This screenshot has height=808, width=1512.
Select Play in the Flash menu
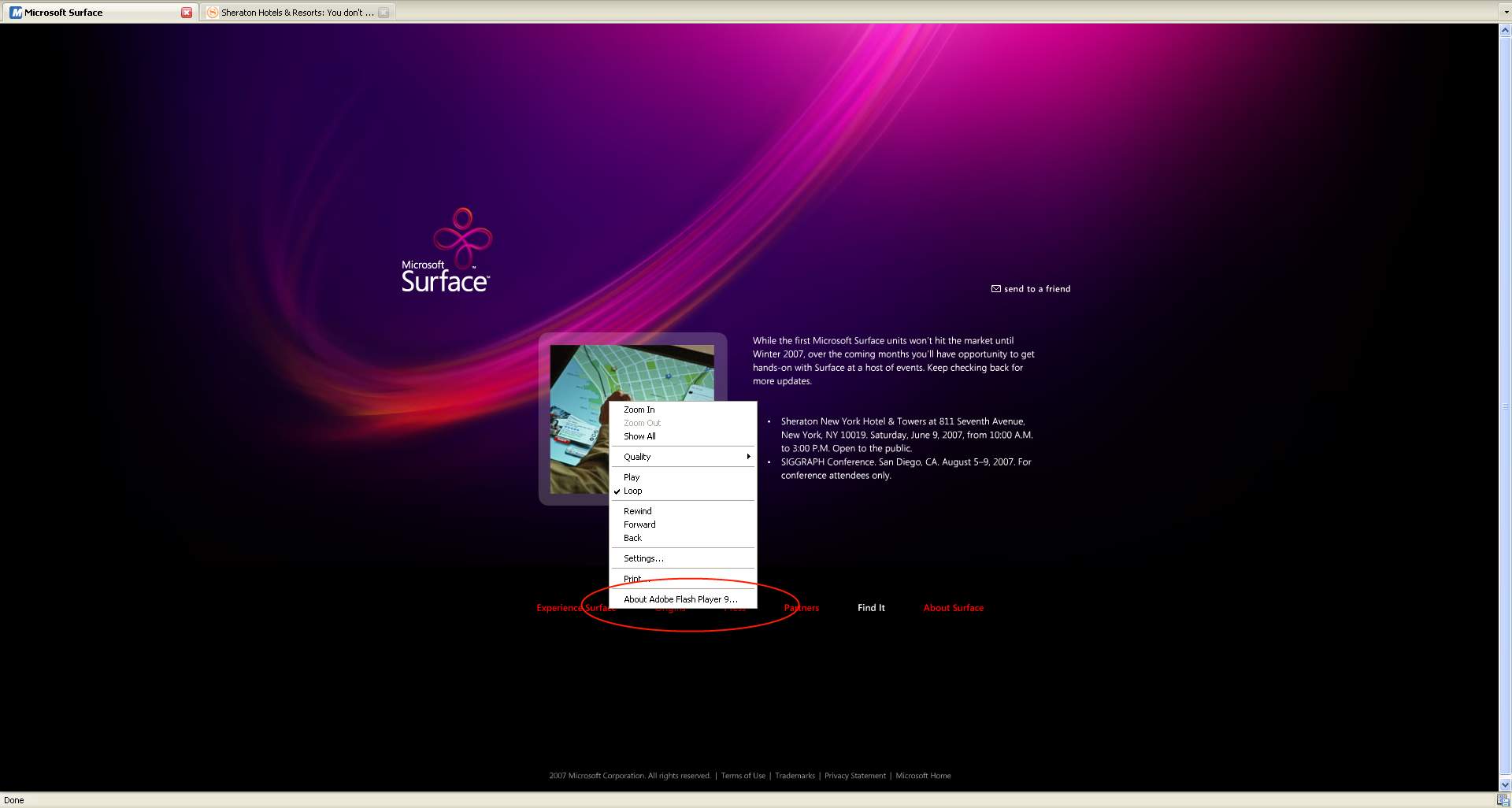[x=683, y=477]
